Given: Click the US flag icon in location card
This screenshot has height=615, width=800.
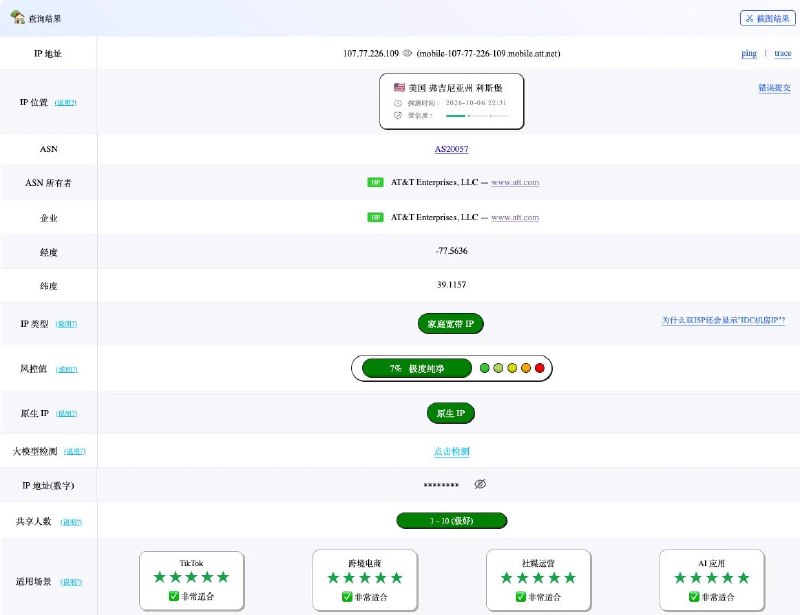Looking at the screenshot, I should pyautogui.click(x=399, y=87).
